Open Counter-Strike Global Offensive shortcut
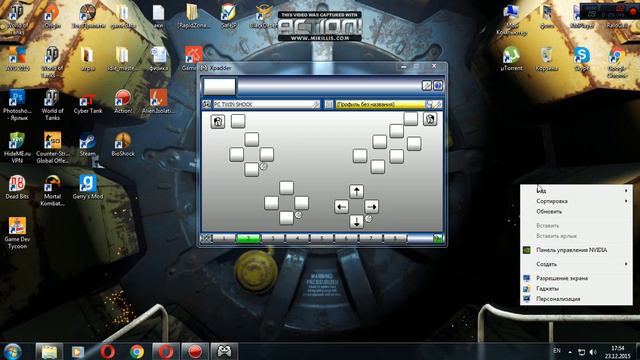 tap(52, 148)
